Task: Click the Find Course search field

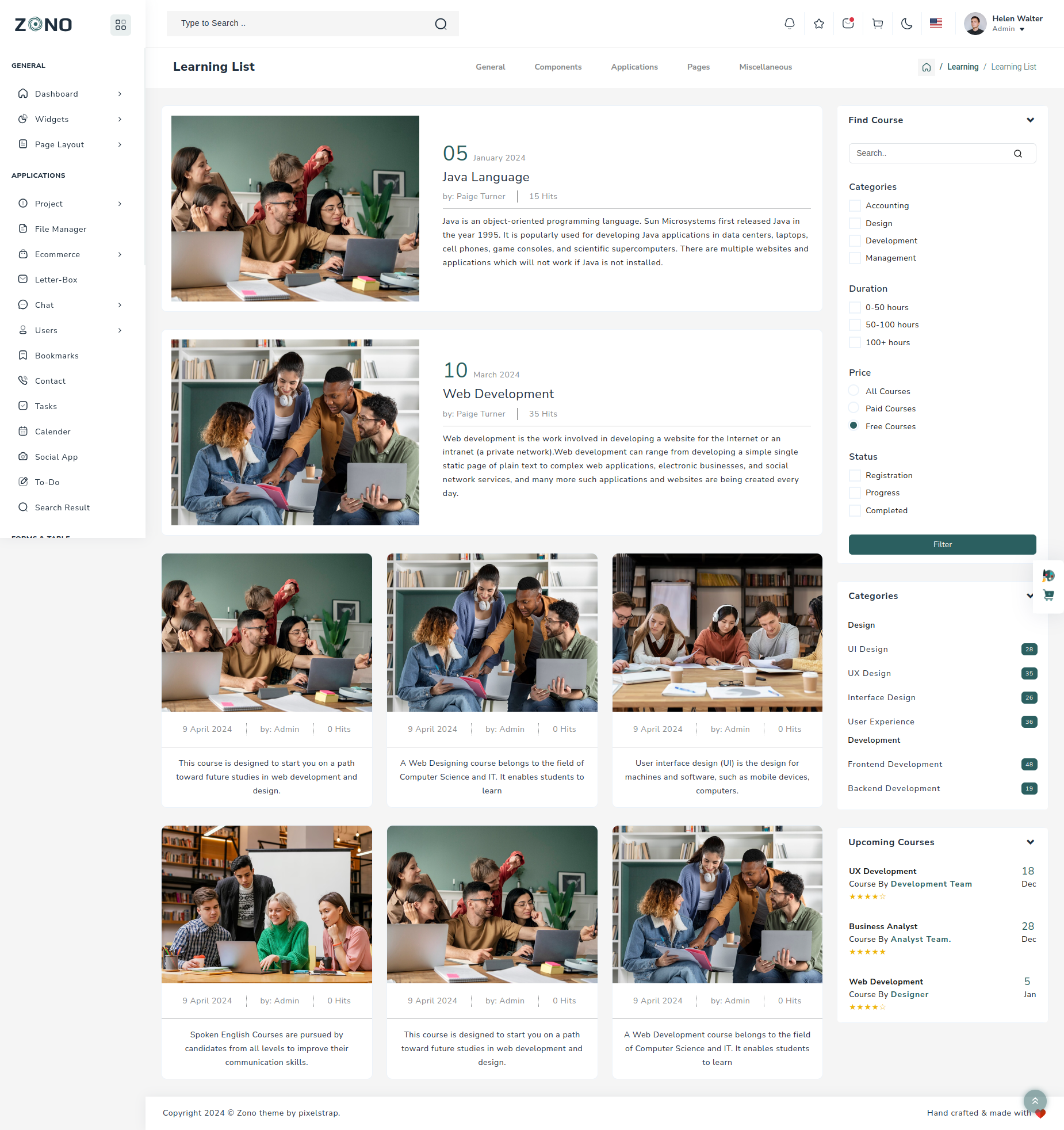Action: point(932,154)
